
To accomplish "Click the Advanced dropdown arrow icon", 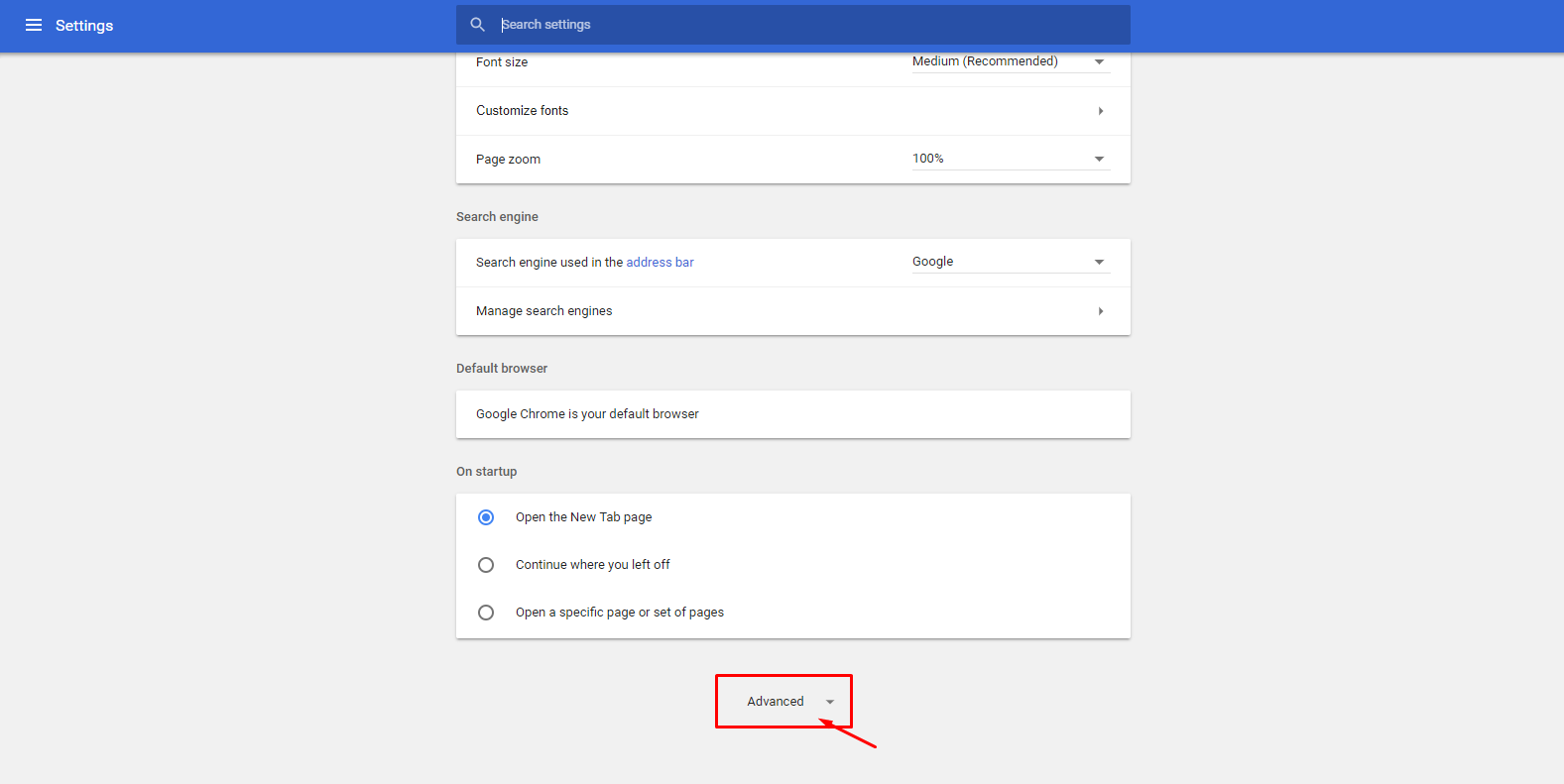I will pos(830,702).
